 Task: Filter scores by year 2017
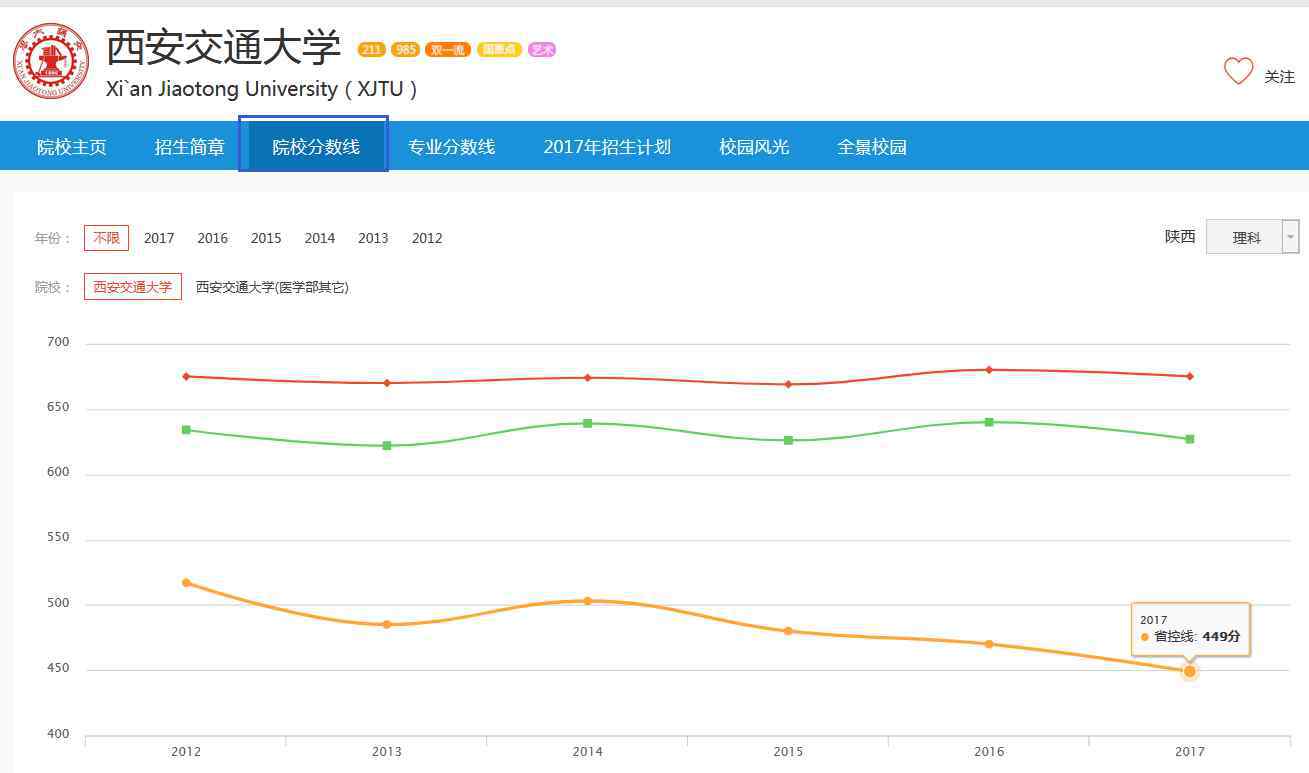coord(159,238)
